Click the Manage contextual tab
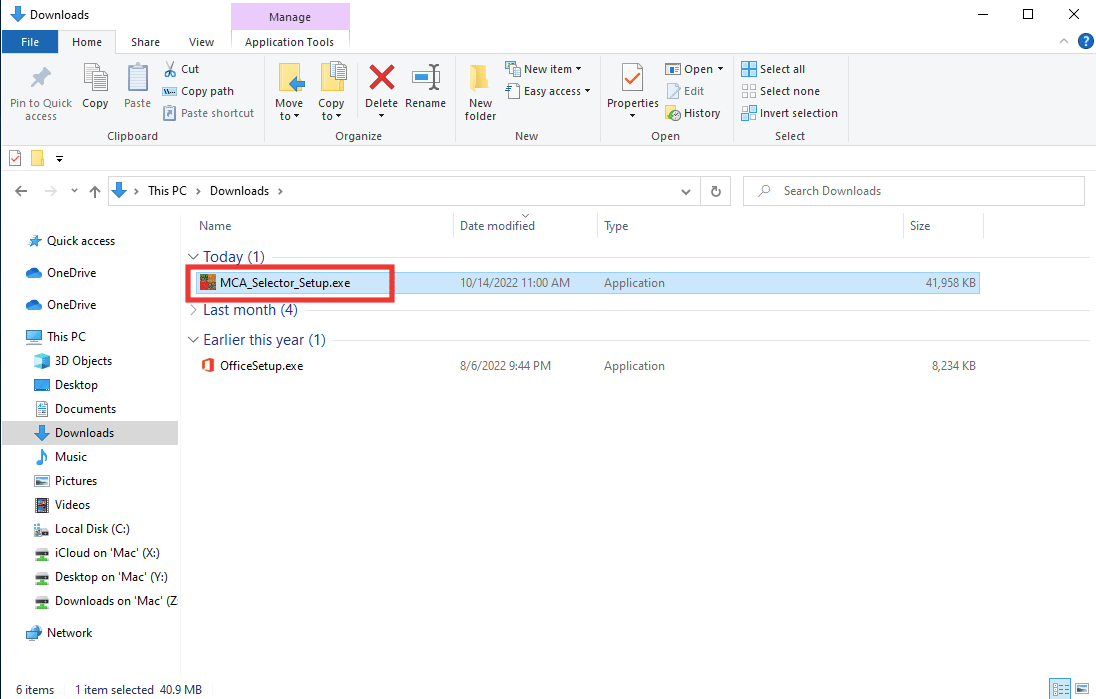The image size is (1096, 699). click(x=290, y=17)
